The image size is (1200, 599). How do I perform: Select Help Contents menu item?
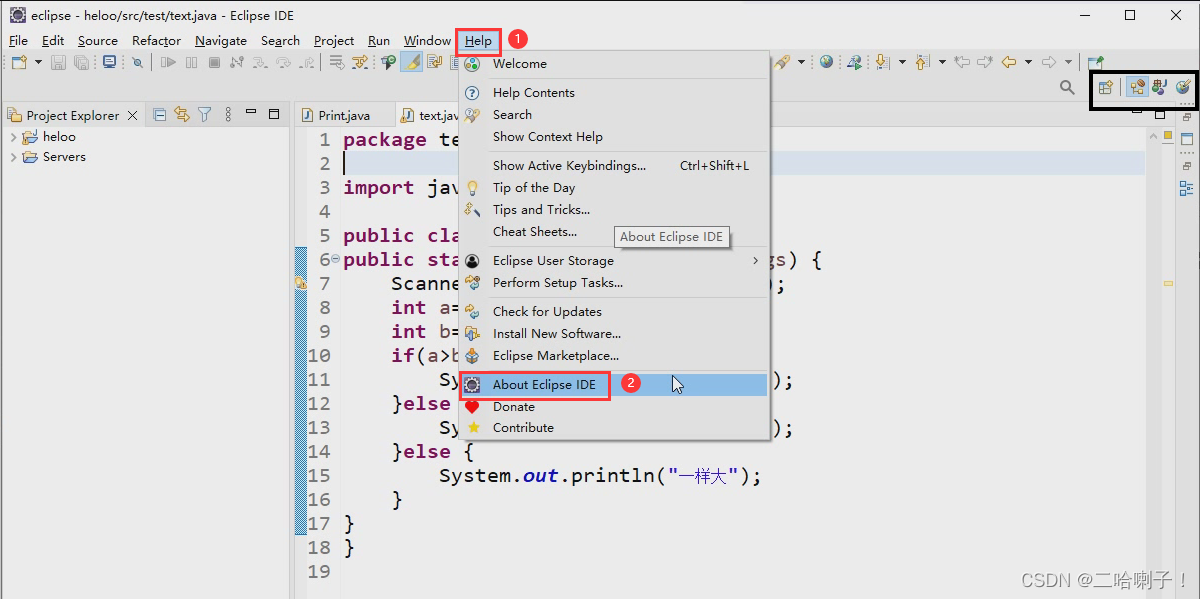coord(614,92)
